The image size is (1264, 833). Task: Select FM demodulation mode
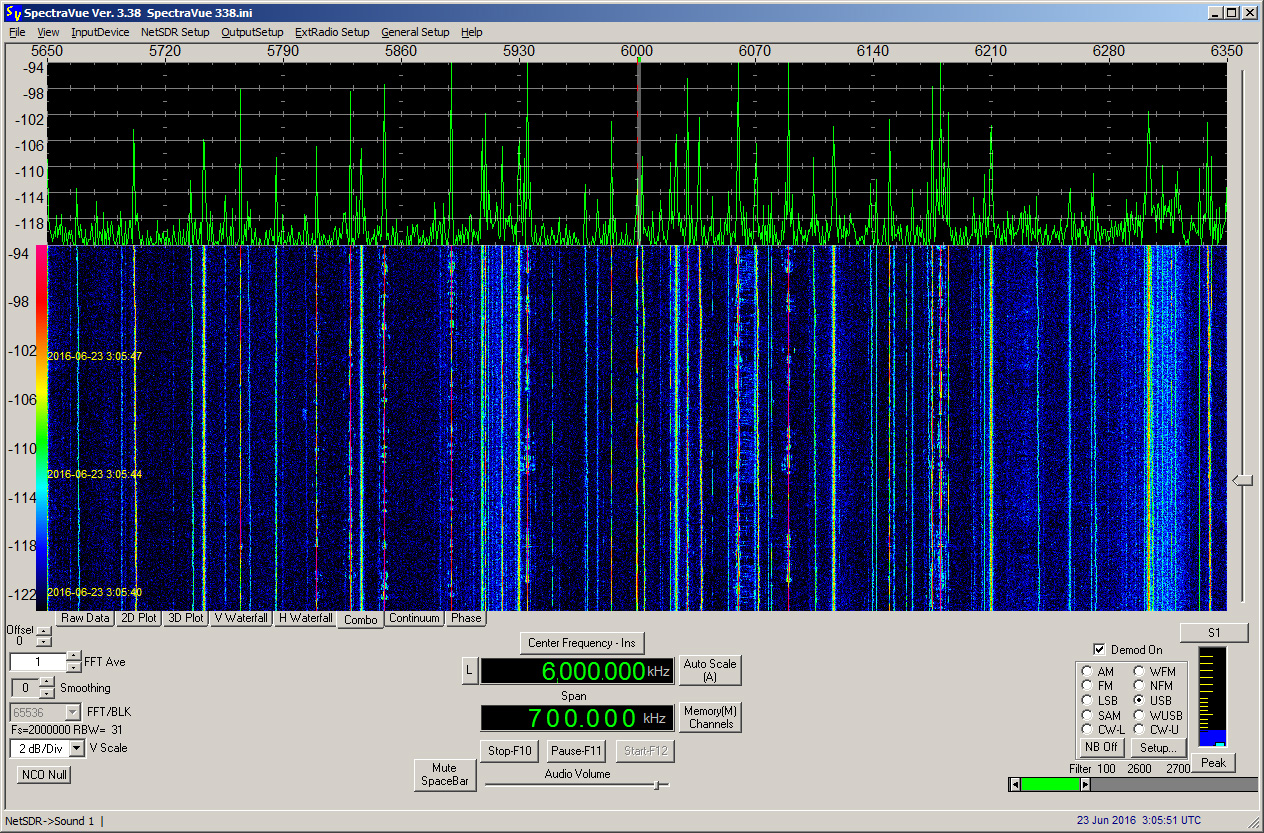click(x=1088, y=686)
